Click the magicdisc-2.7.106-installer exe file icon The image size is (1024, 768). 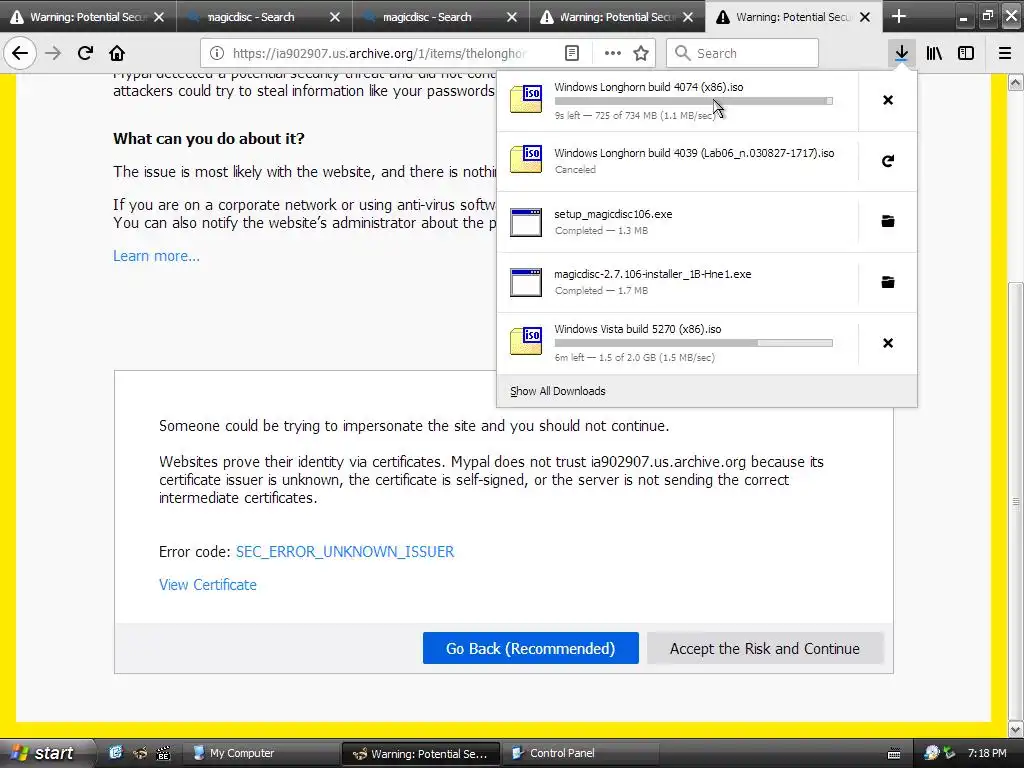pos(526,282)
